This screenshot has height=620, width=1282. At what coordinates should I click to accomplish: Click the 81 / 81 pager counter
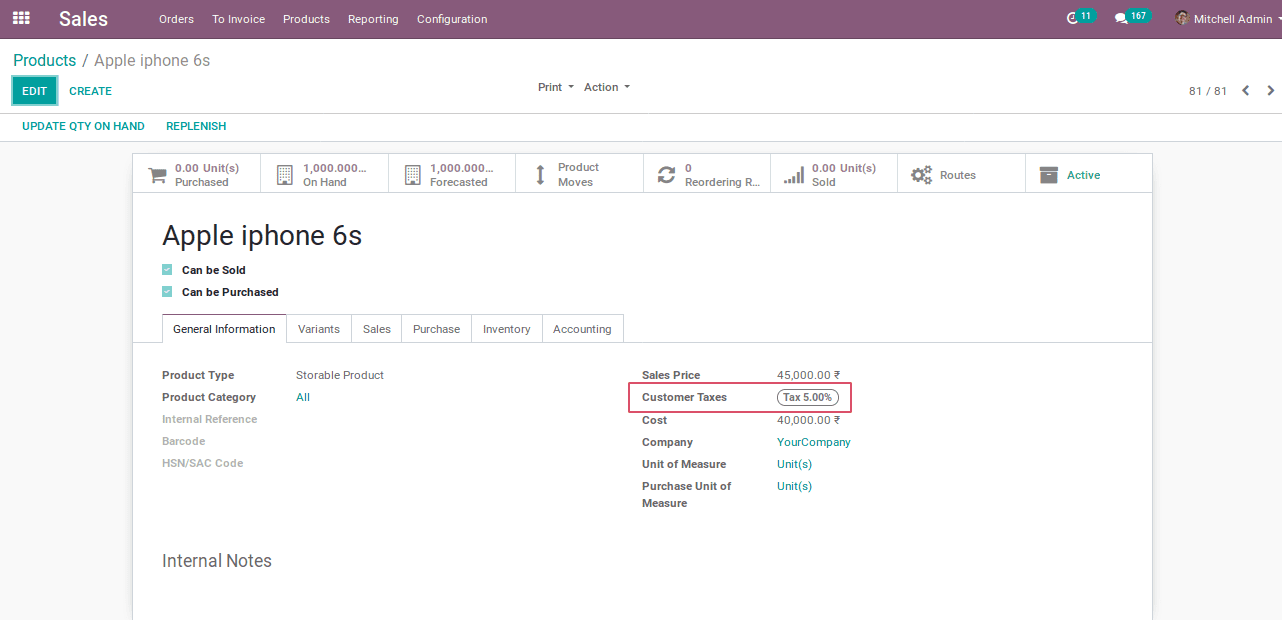click(x=1208, y=91)
